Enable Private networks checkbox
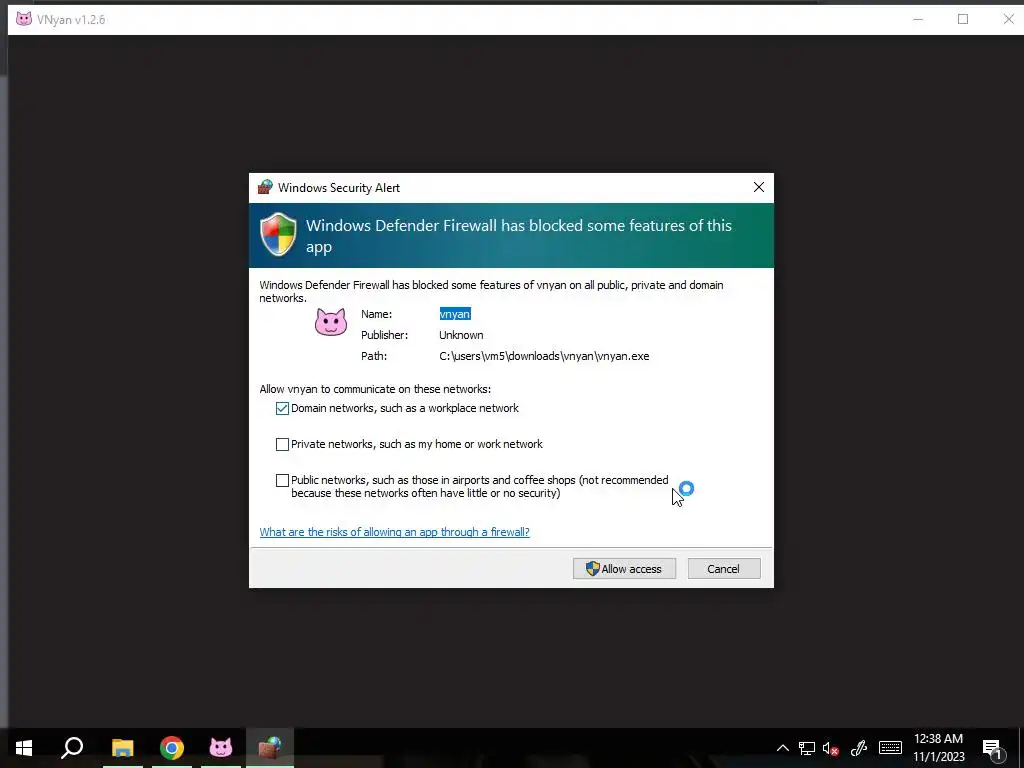The height and width of the screenshot is (768, 1024). point(282,444)
